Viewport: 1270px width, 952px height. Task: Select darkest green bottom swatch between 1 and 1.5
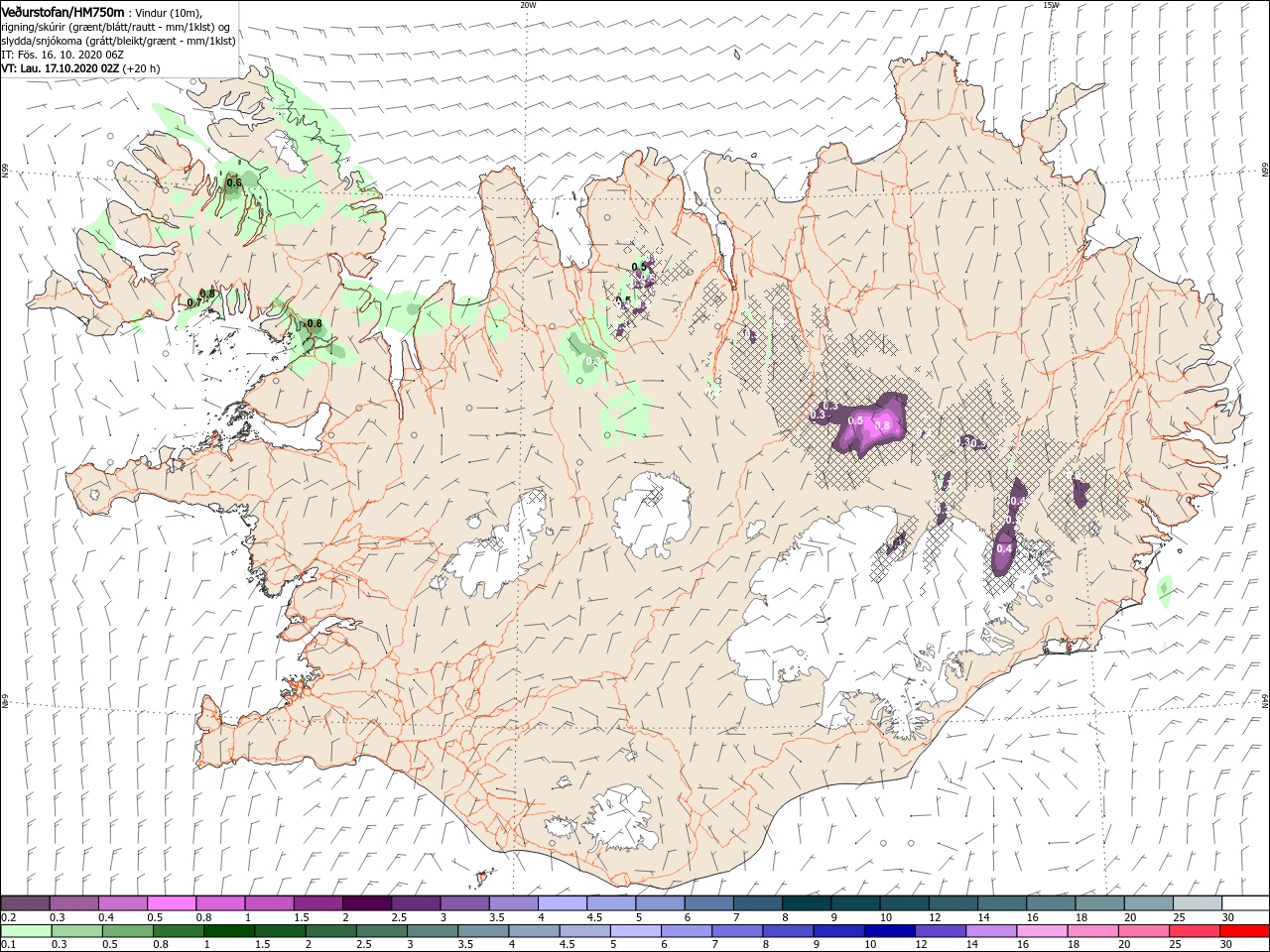click(x=228, y=931)
